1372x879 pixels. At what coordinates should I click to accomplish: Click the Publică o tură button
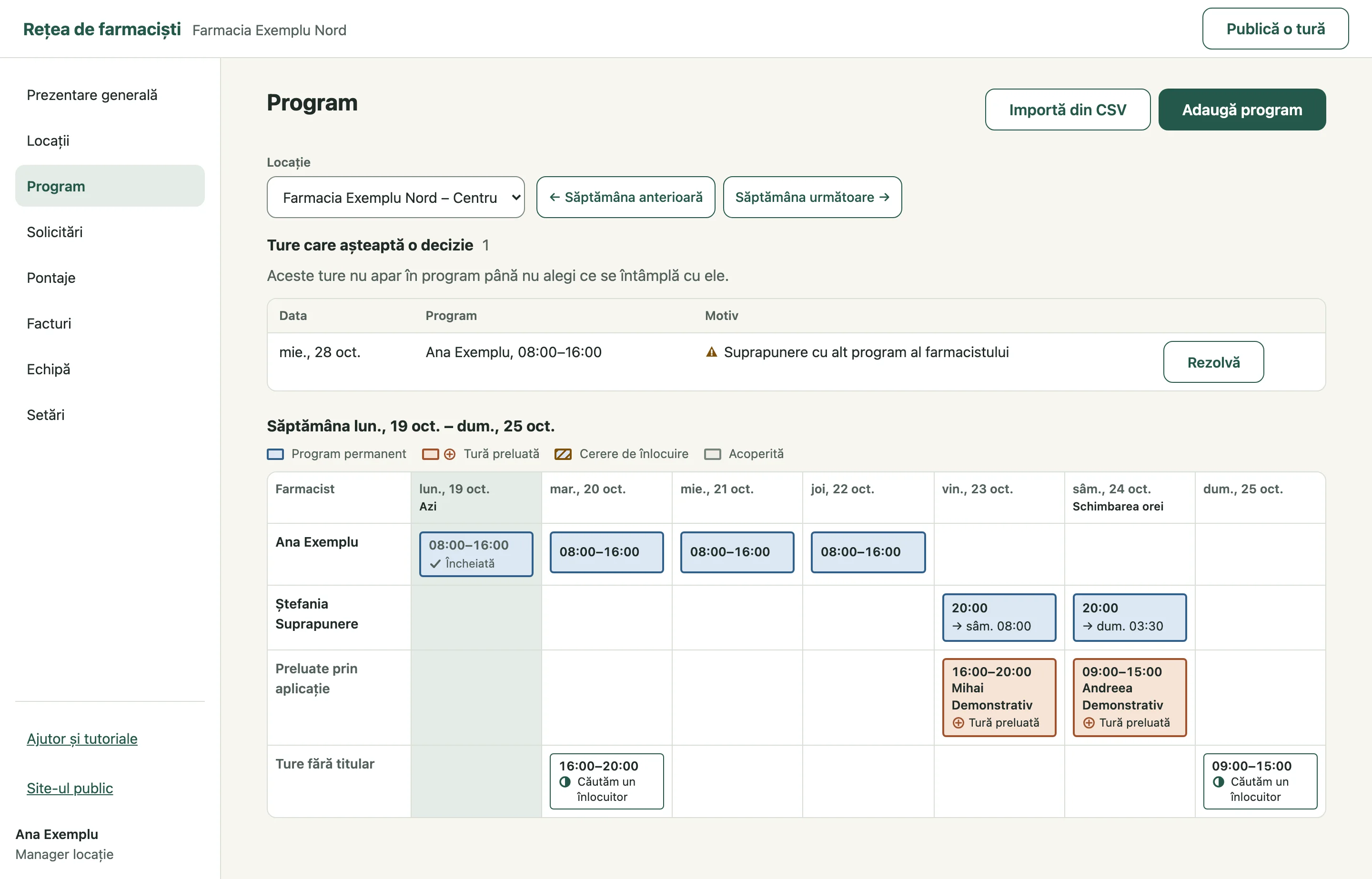pyautogui.click(x=1275, y=29)
